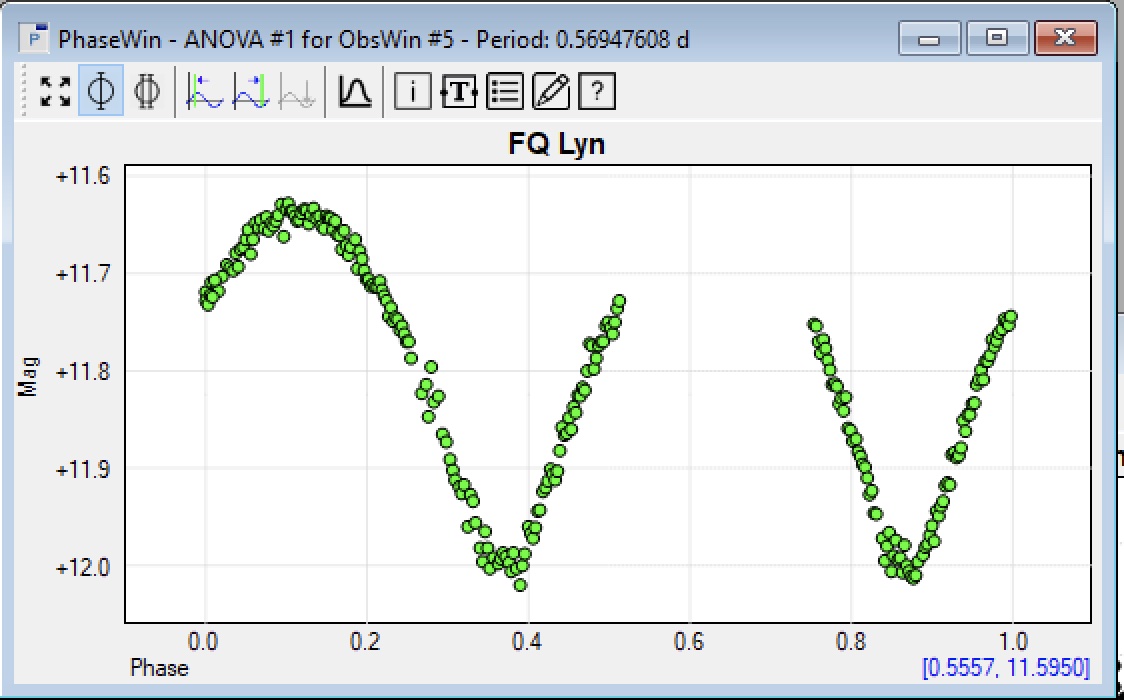
Task: Maximize the PhaseWin window
Action: click(x=996, y=39)
